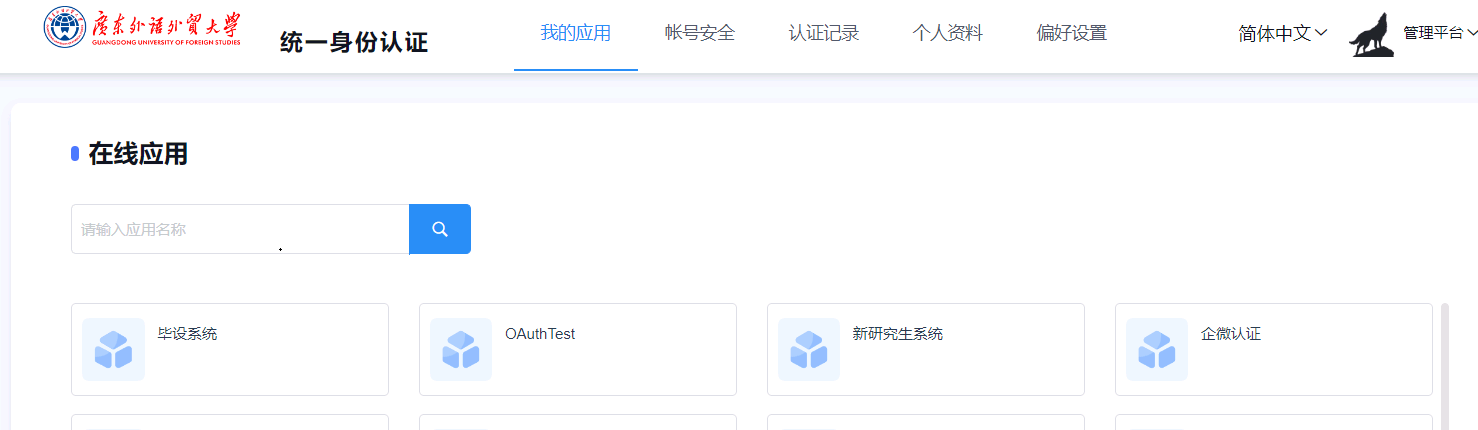This screenshot has width=1478, height=430.
Task: Click the wolf avatar picture
Action: point(1371,34)
